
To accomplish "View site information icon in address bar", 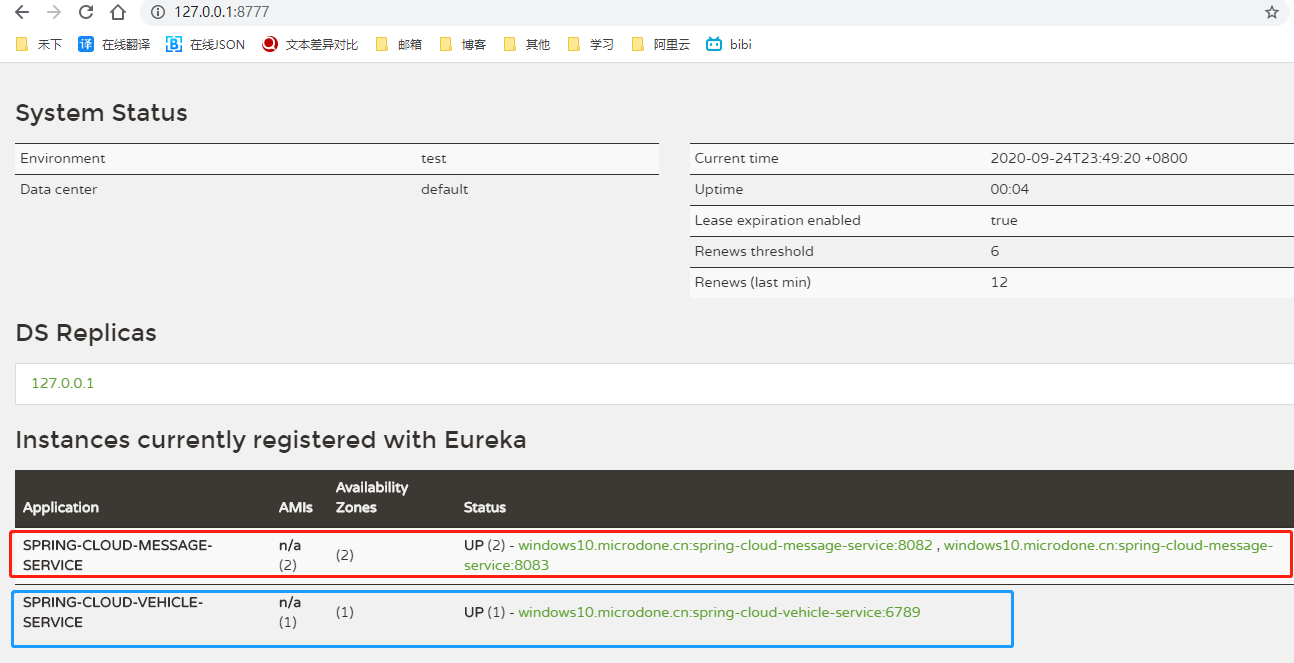I will (157, 13).
